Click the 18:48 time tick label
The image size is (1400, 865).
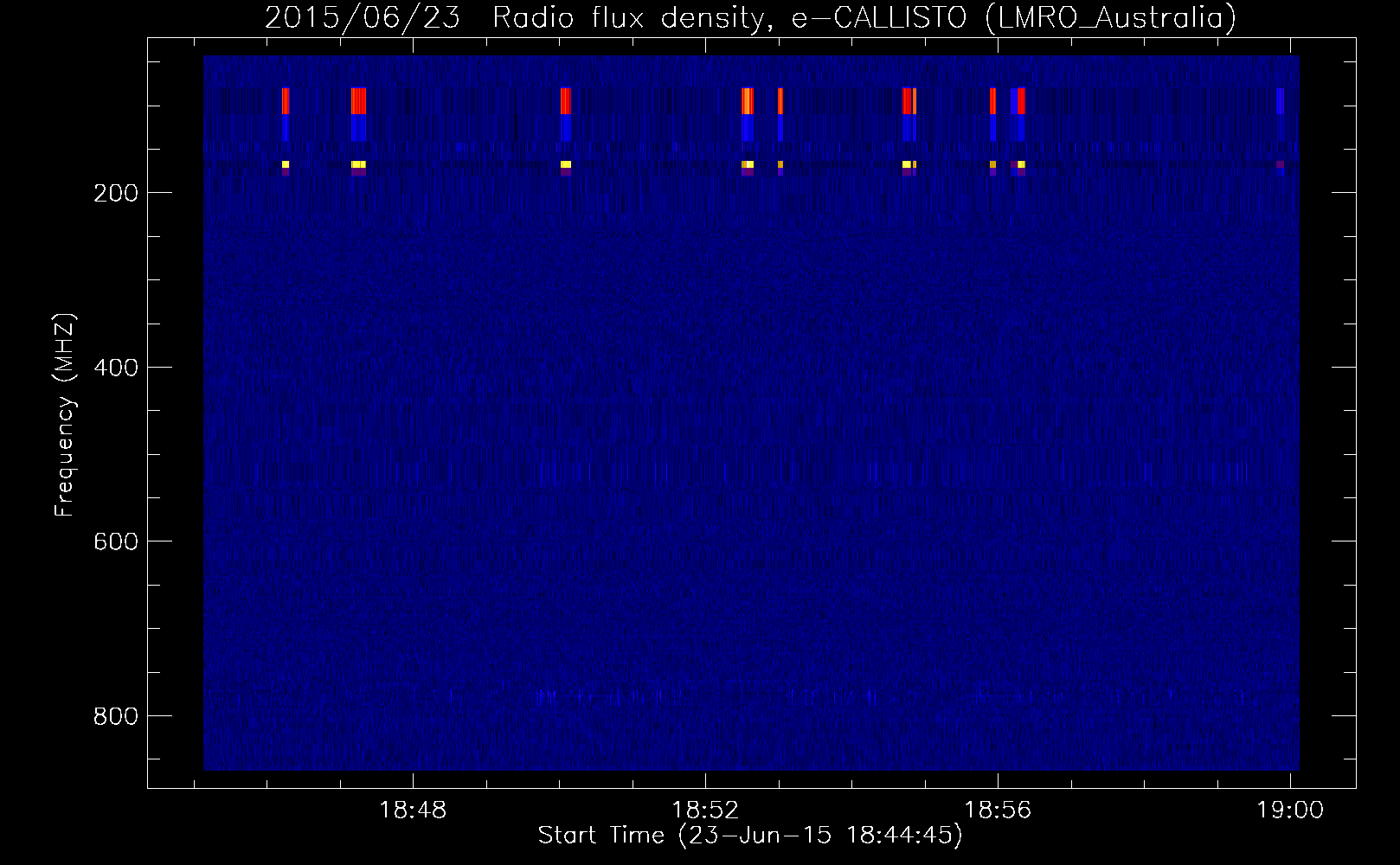point(413,811)
